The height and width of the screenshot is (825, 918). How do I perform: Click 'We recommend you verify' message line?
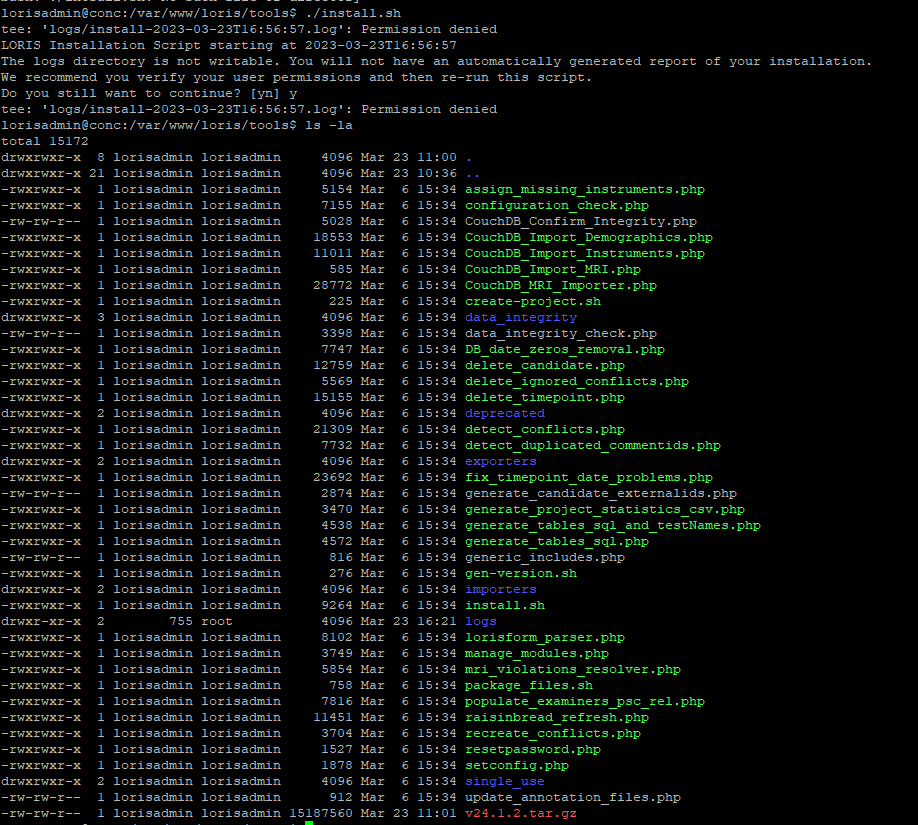[297, 78]
